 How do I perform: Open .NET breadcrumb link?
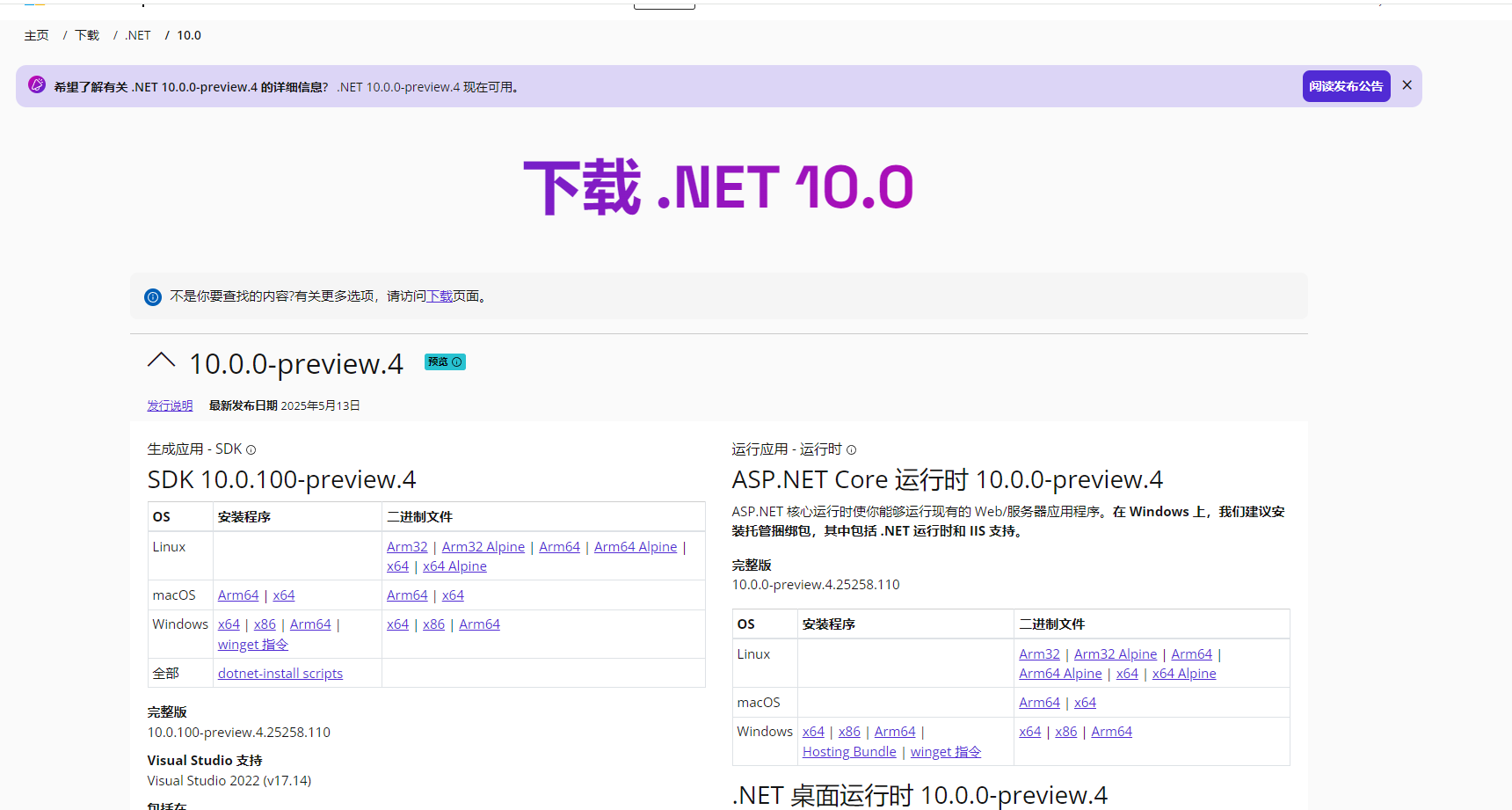click(138, 35)
